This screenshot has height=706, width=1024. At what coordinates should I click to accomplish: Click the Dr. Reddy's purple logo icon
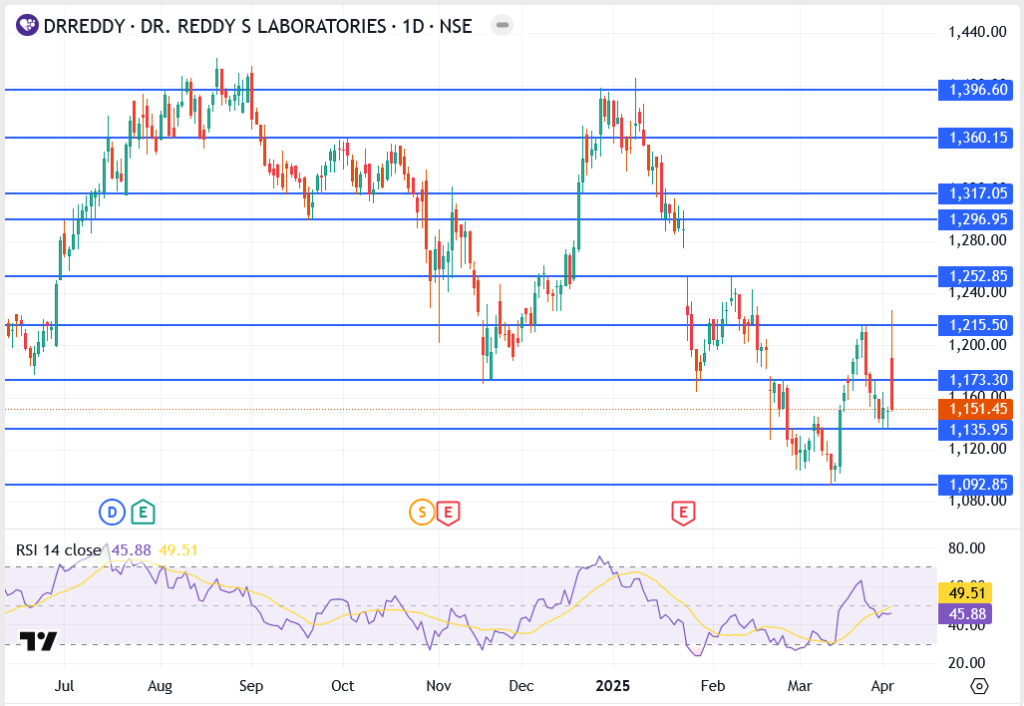click(x=27, y=25)
